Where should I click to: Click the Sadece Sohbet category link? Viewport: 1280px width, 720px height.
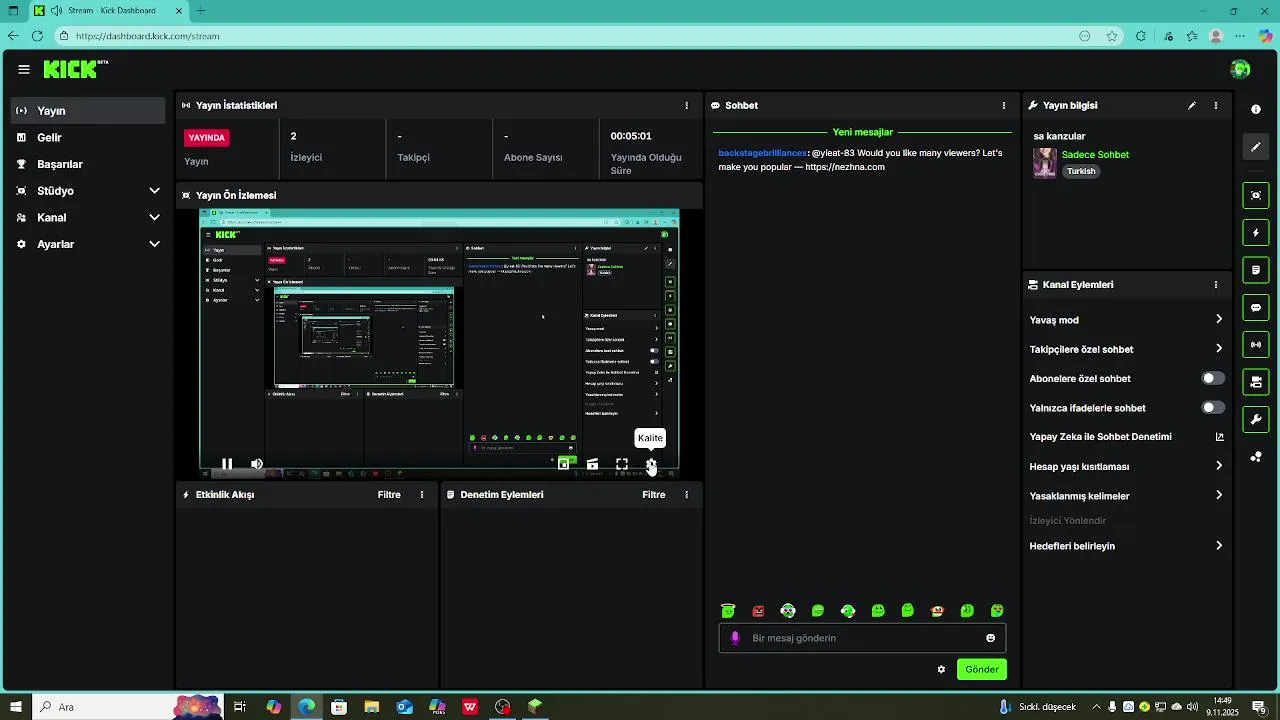[x=1095, y=155]
